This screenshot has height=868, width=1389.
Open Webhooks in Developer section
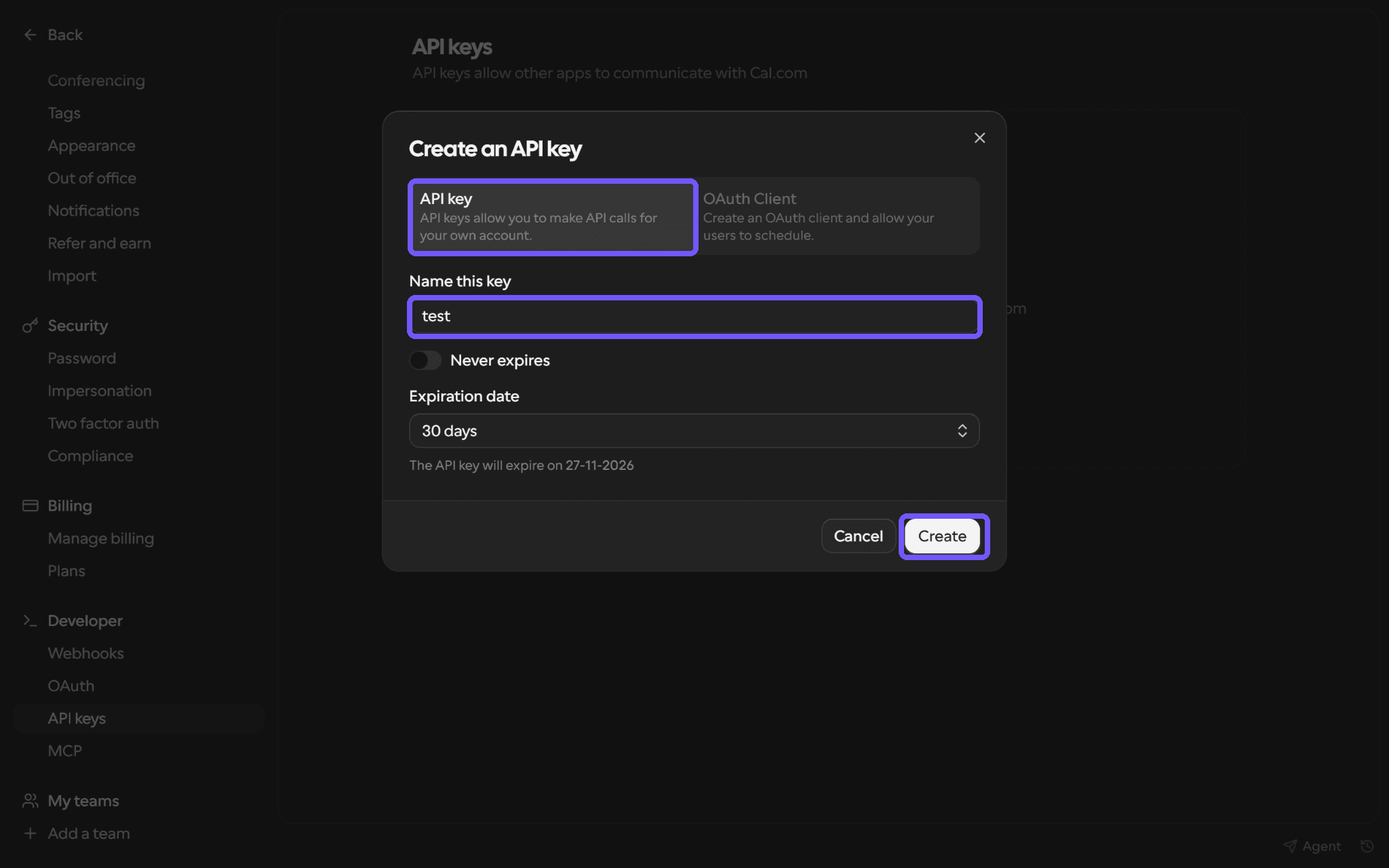(86, 653)
